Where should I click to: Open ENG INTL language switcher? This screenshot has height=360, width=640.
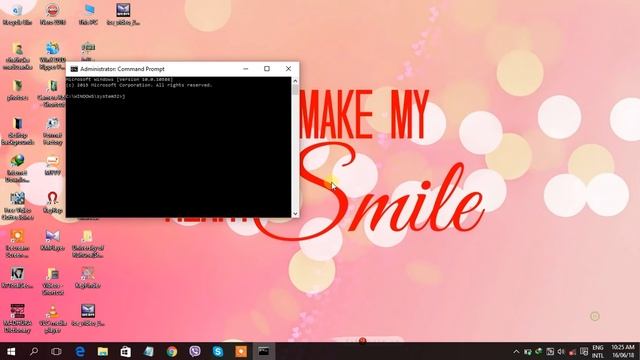tap(598, 351)
